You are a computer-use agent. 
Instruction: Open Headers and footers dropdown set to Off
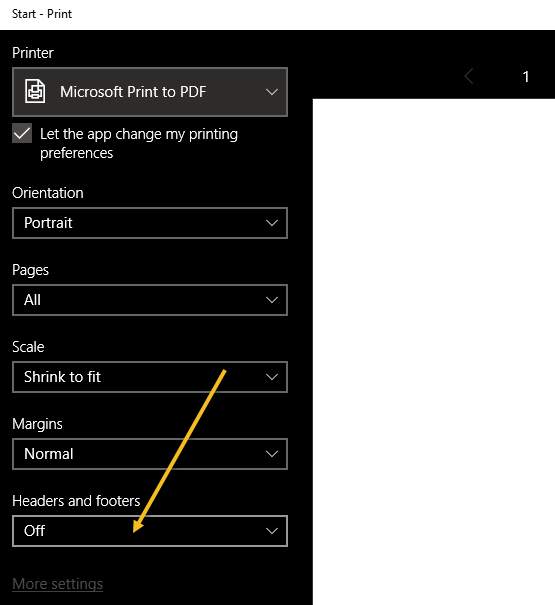coord(150,531)
